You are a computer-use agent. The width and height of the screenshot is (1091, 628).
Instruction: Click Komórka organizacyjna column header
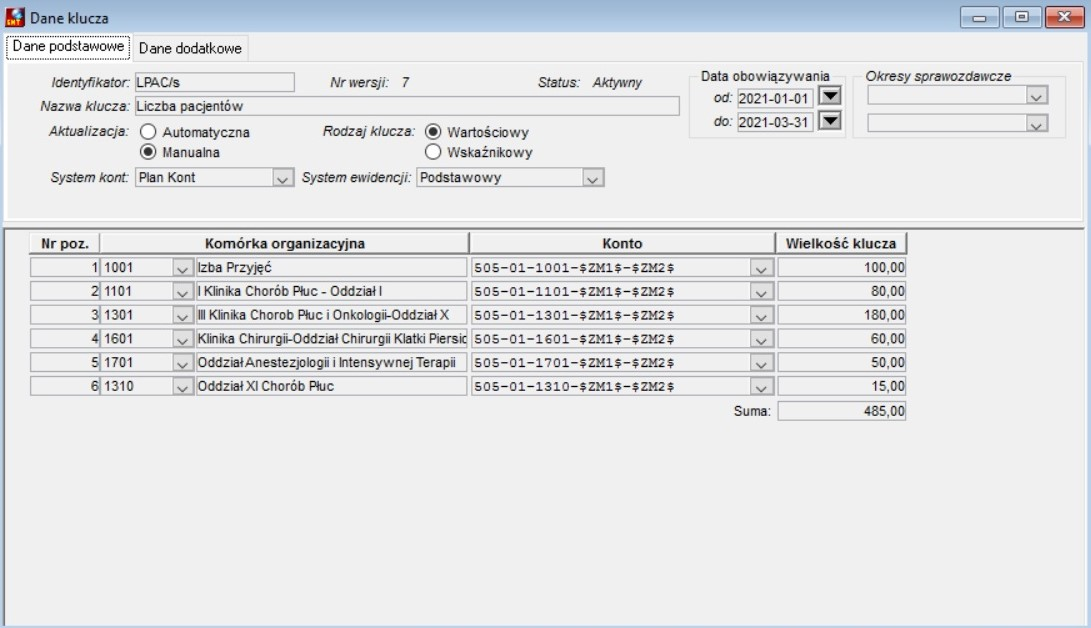coord(285,243)
